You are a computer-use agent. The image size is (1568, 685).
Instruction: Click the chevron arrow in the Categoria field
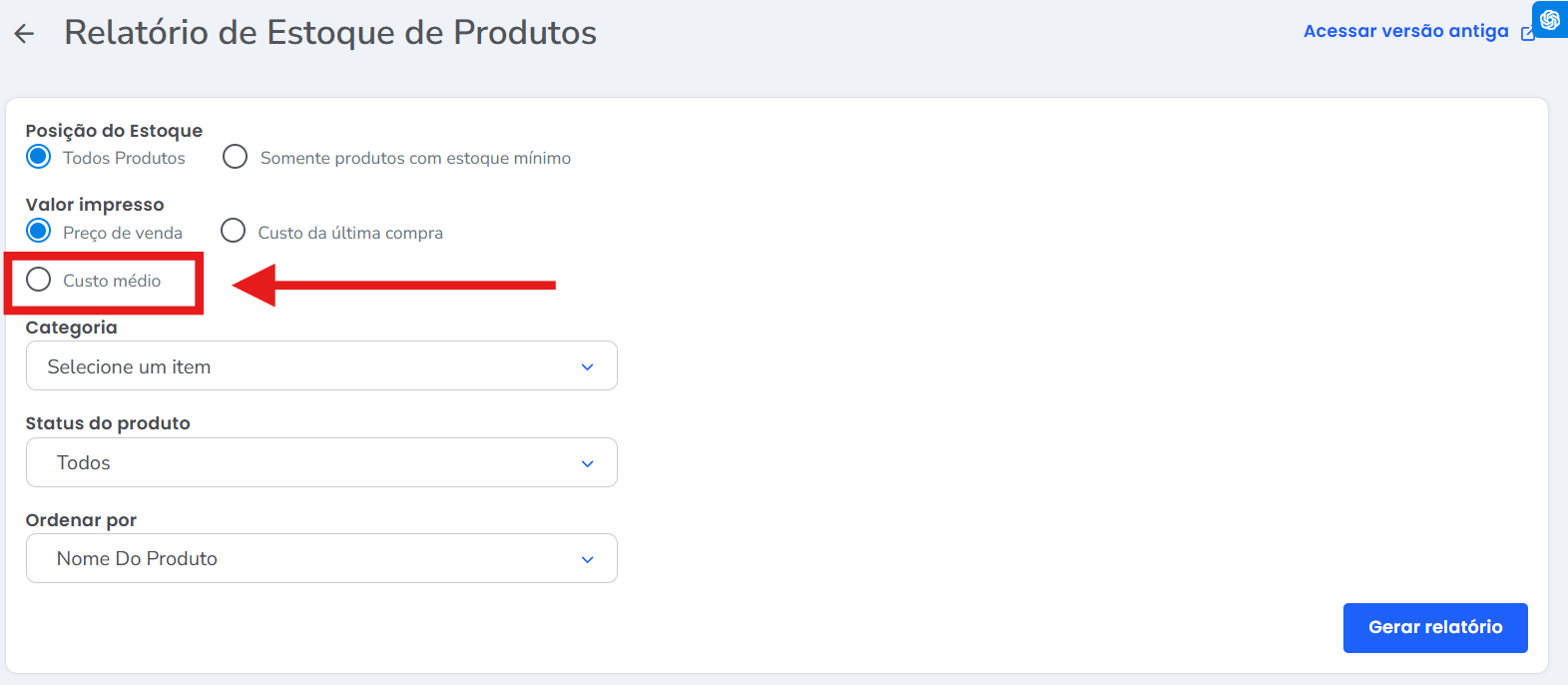tap(587, 367)
